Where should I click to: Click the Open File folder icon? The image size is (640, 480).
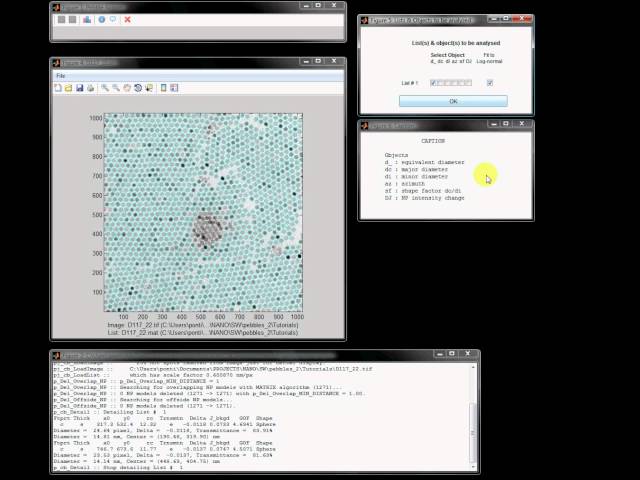point(69,88)
